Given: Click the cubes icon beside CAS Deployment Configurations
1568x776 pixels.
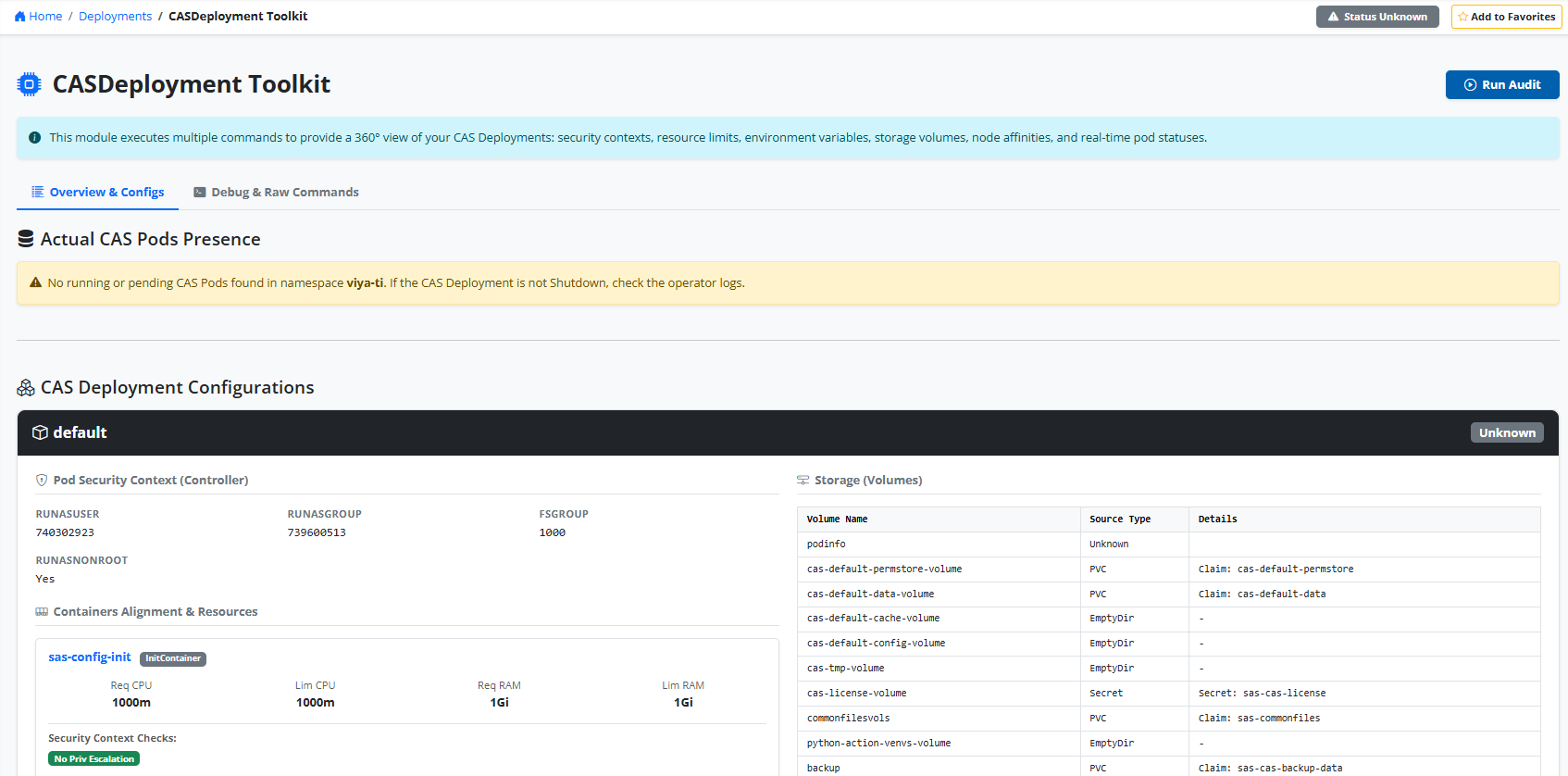Looking at the screenshot, I should click(26, 388).
